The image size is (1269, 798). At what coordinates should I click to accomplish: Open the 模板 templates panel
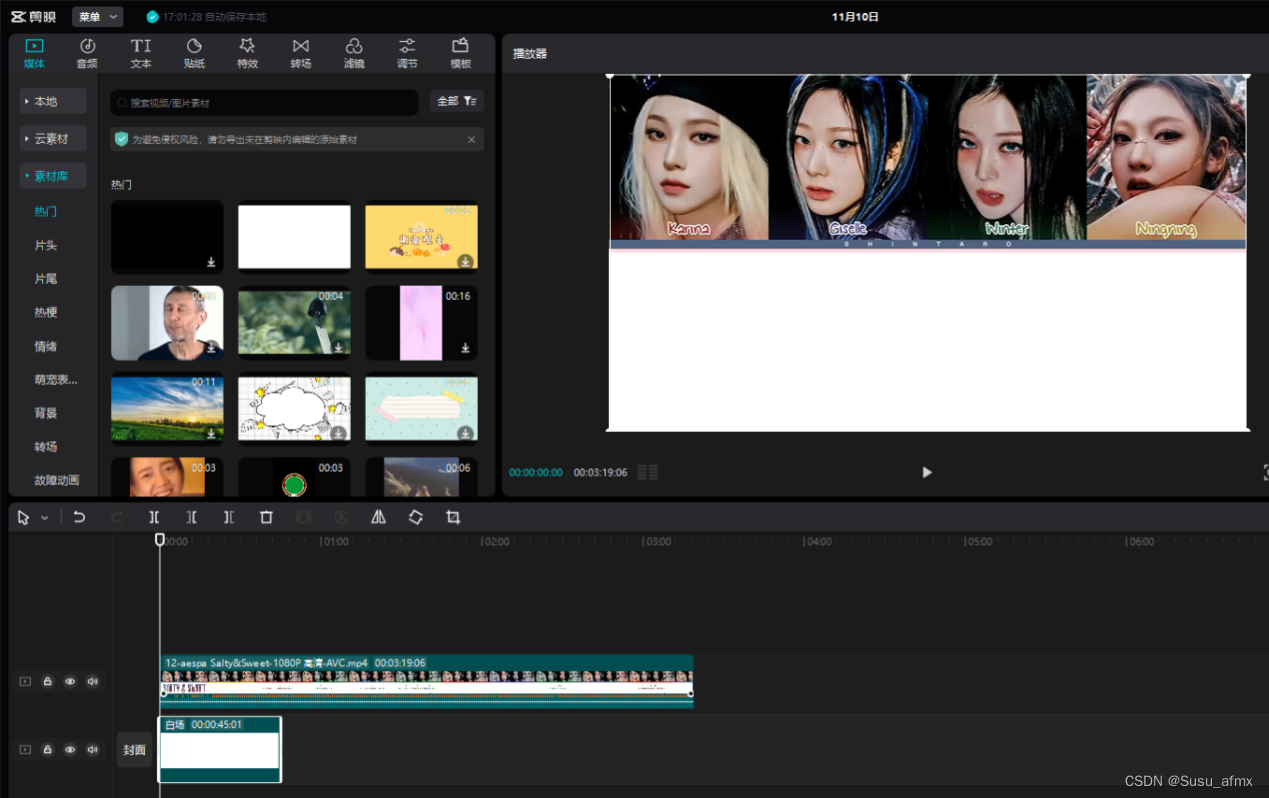[460, 53]
